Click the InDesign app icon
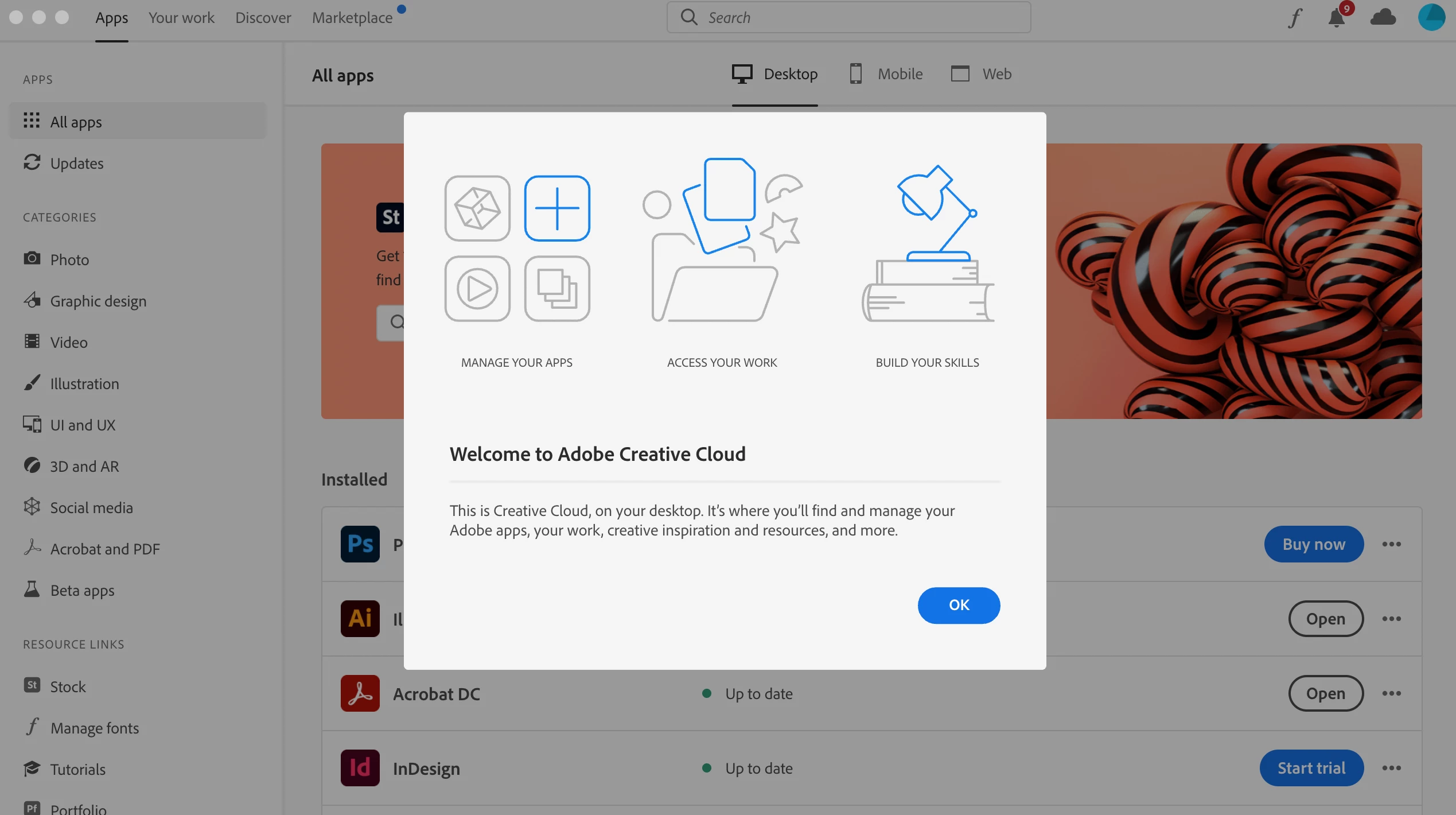The height and width of the screenshot is (815, 1456). coord(360,768)
